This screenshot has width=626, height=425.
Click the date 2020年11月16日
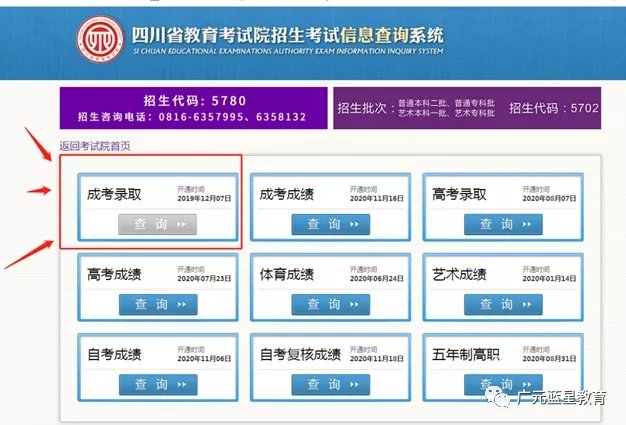point(376,198)
